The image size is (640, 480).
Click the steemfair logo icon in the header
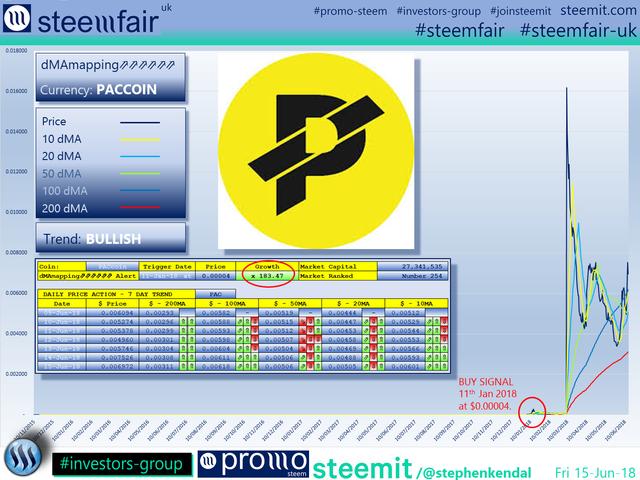tap(16, 18)
